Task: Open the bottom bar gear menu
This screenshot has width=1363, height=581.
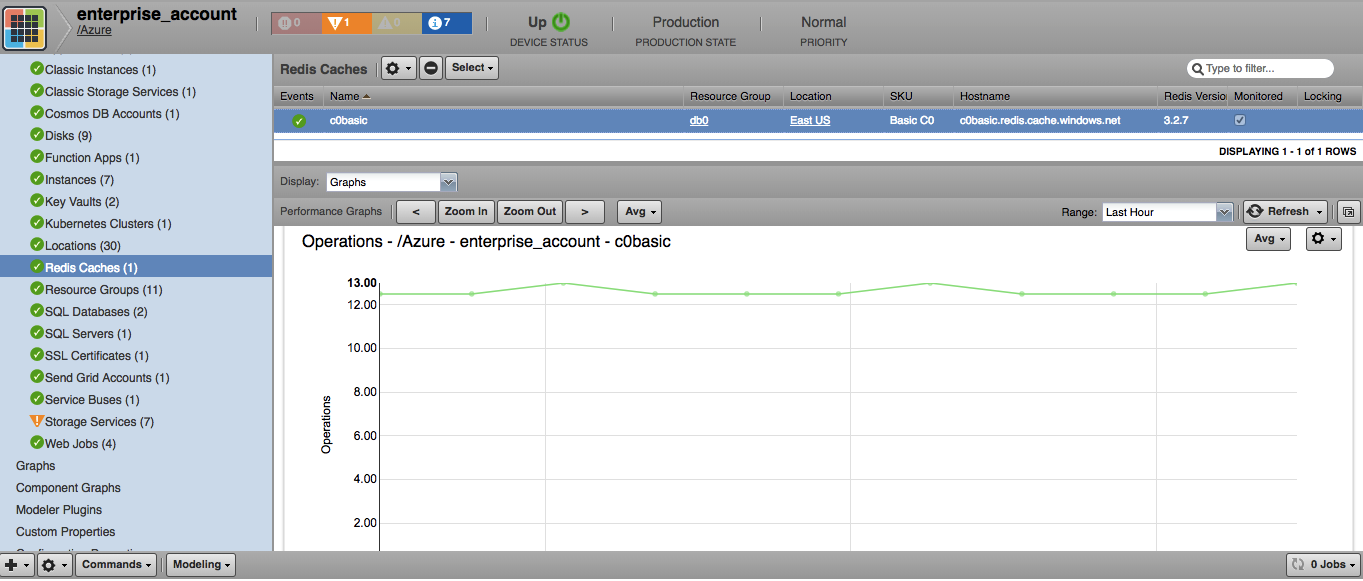Action: click(x=54, y=565)
